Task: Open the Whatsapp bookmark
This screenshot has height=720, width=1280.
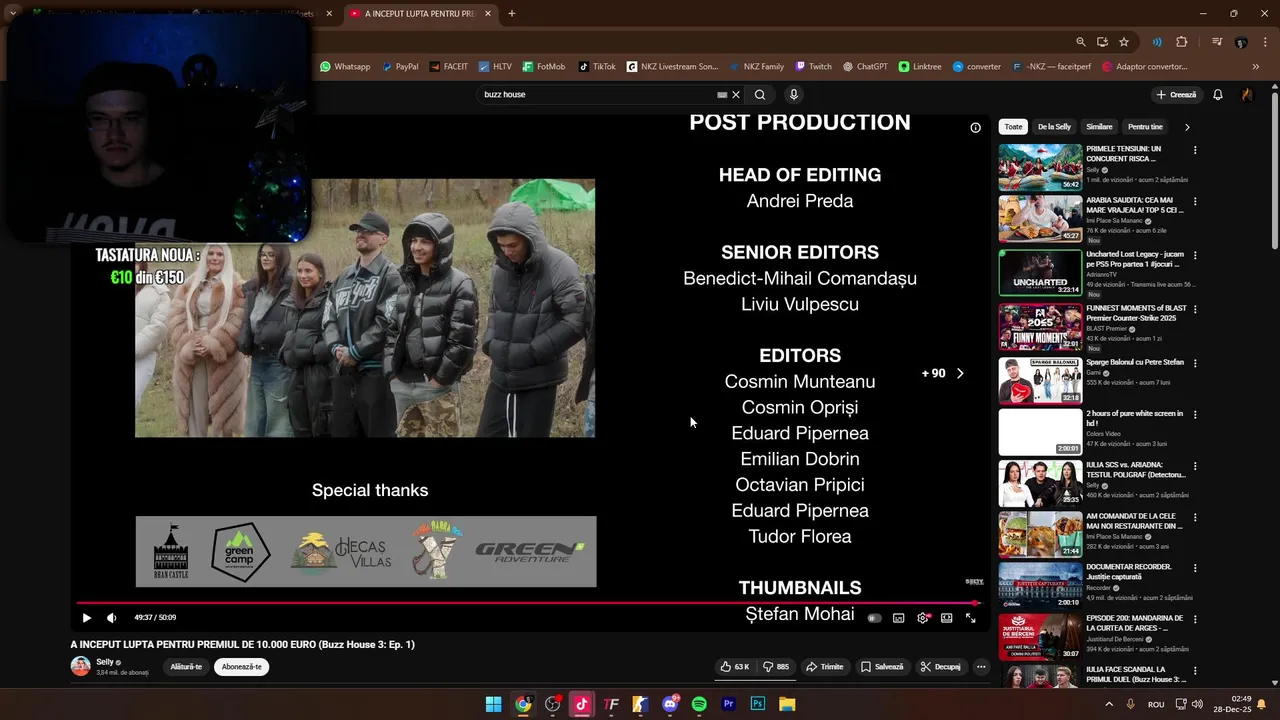Action: point(345,67)
